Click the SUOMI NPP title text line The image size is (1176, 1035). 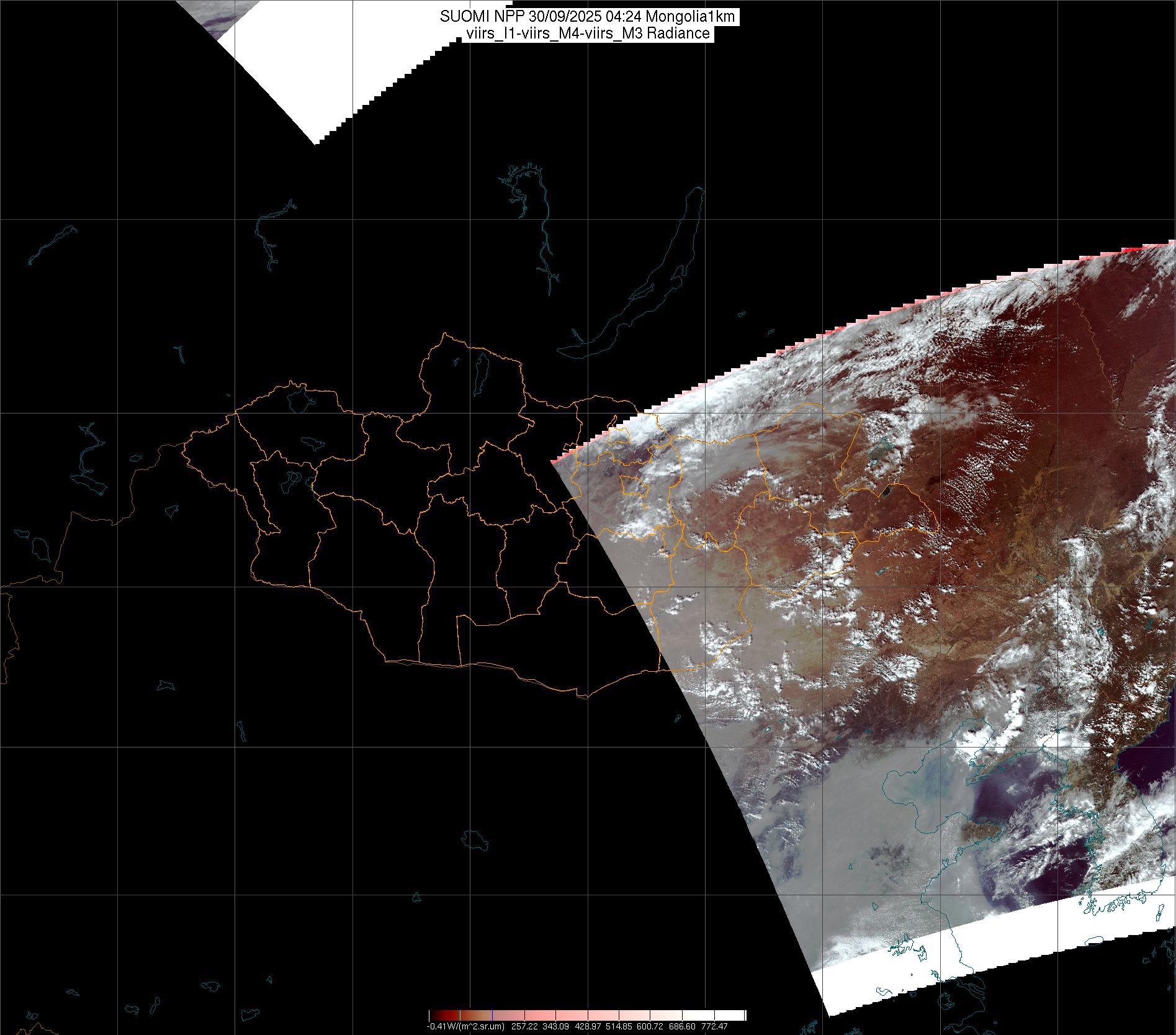pyautogui.click(x=587, y=17)
